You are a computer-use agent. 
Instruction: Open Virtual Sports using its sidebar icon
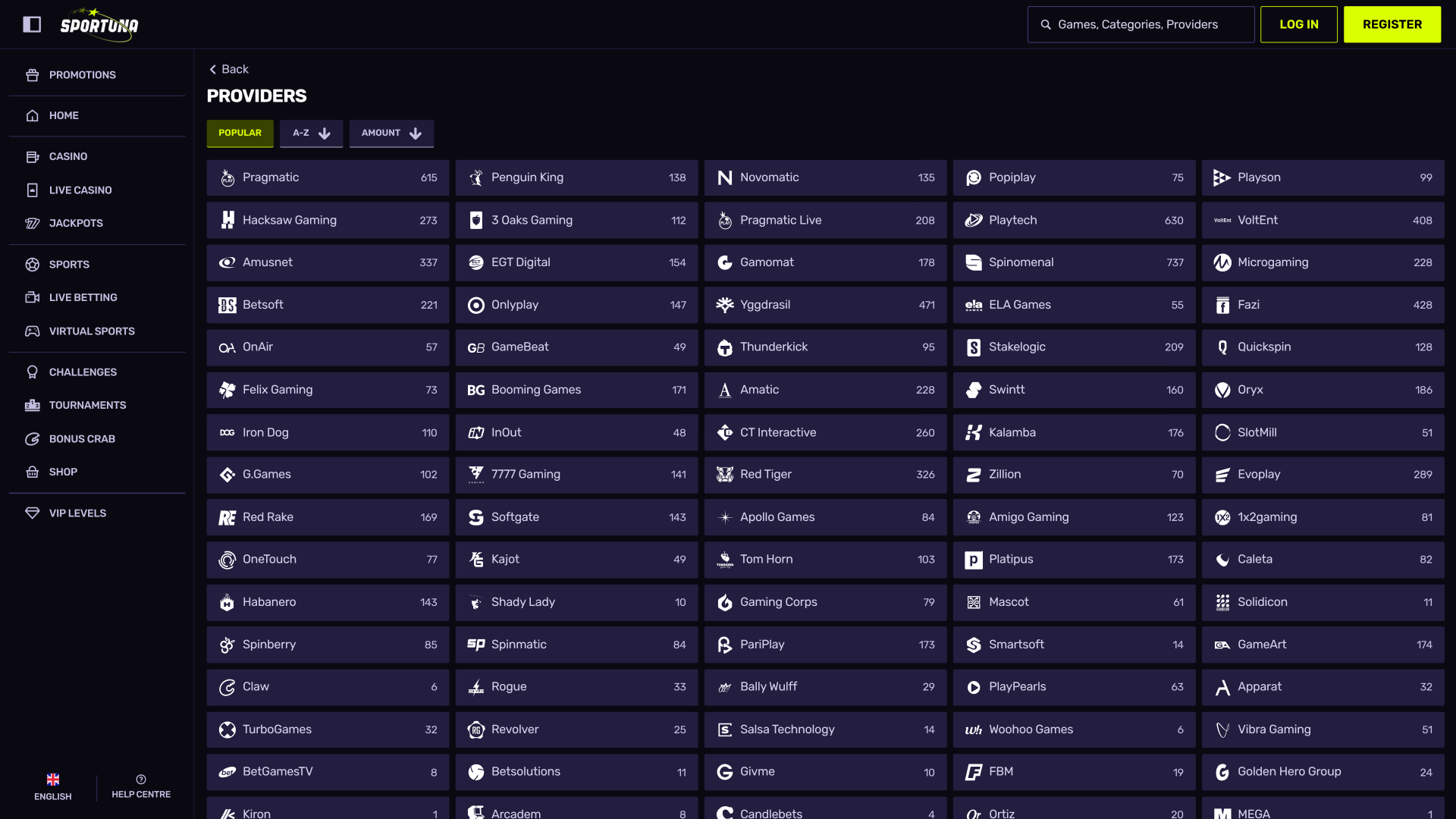pyautogui.click(x=33, y=331)
